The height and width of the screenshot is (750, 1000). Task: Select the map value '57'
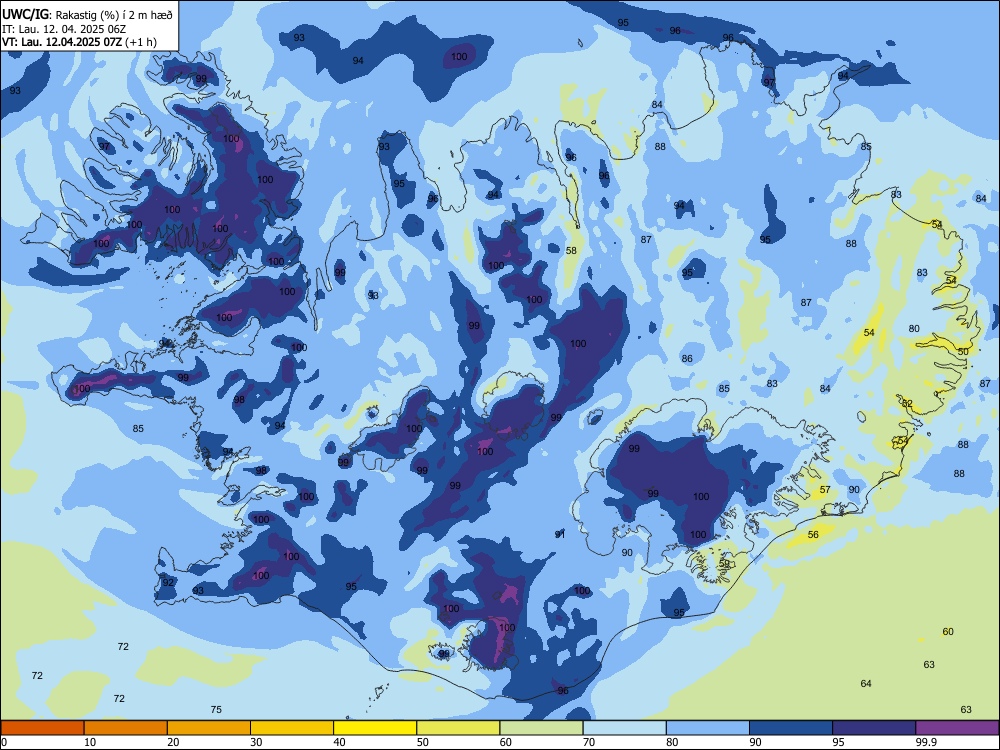(x=825, y=490)
